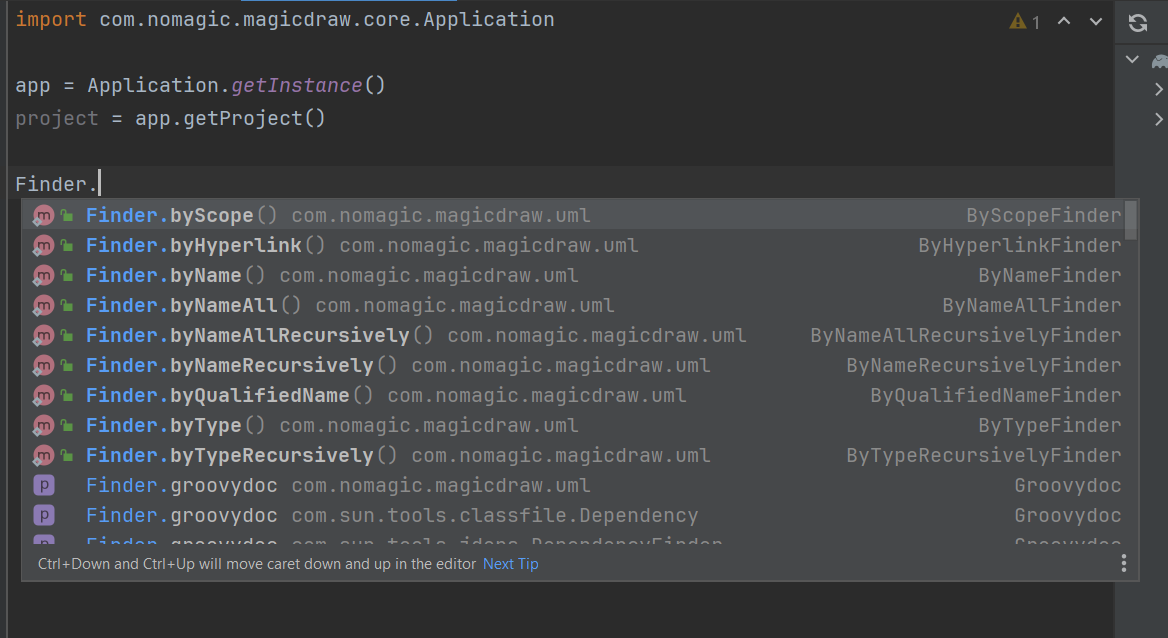Click property icon of first Finder.groovydoc row
This screenshot has width=1168, height=638.
click(x=44, y=485)
